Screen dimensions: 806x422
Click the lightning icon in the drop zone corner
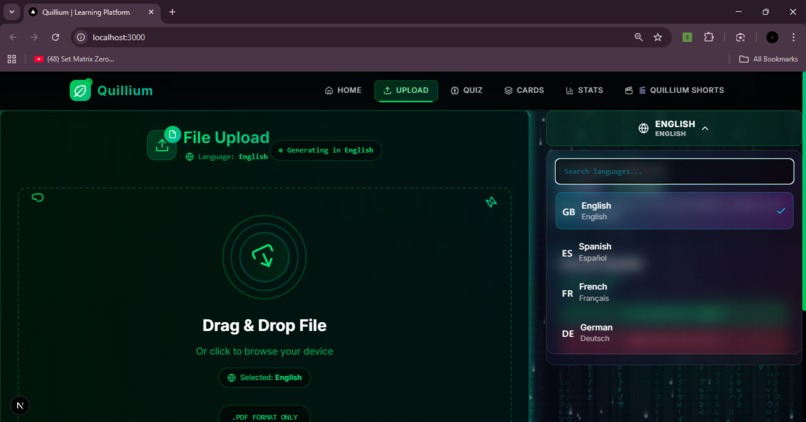pos(491,202)
